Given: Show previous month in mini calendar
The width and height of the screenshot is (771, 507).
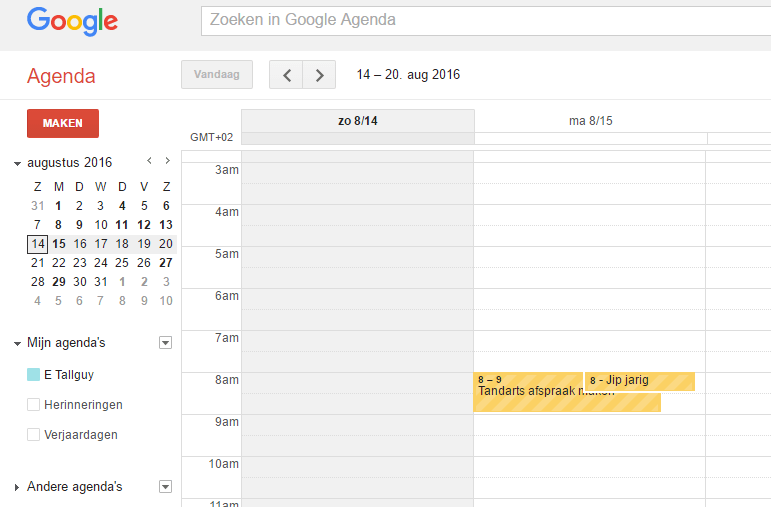Looking at the screenshot, I should pyautogui.click(x=149, y=161).
